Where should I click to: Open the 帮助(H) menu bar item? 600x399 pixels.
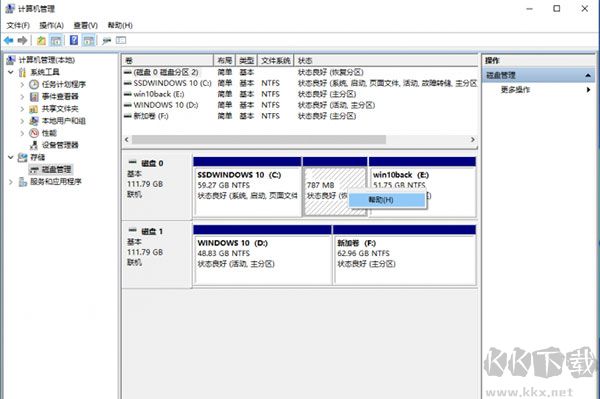[x=120, y=25]
